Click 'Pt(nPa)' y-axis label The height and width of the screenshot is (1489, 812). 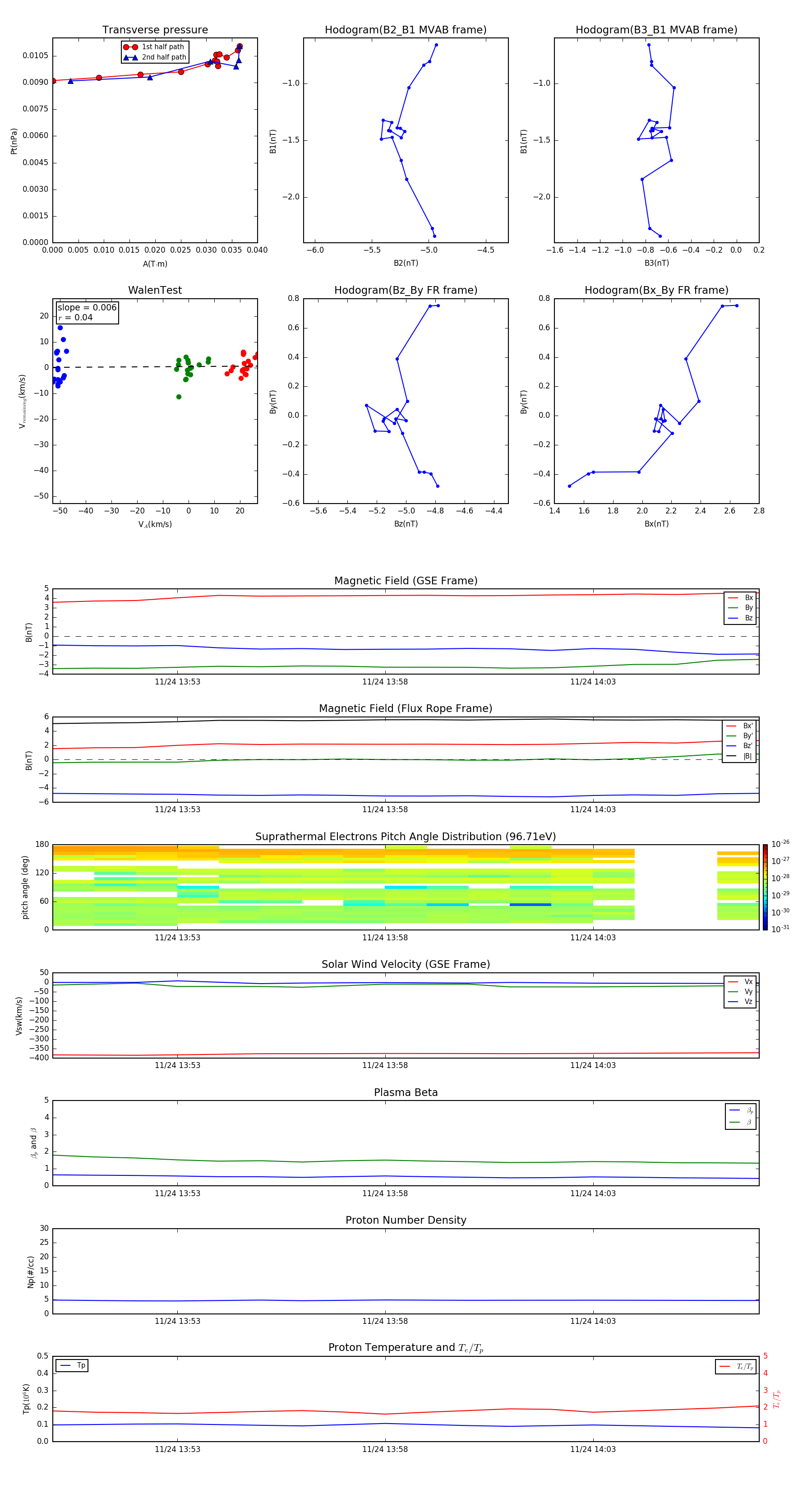pyautogui.click(x=14, y=141)
